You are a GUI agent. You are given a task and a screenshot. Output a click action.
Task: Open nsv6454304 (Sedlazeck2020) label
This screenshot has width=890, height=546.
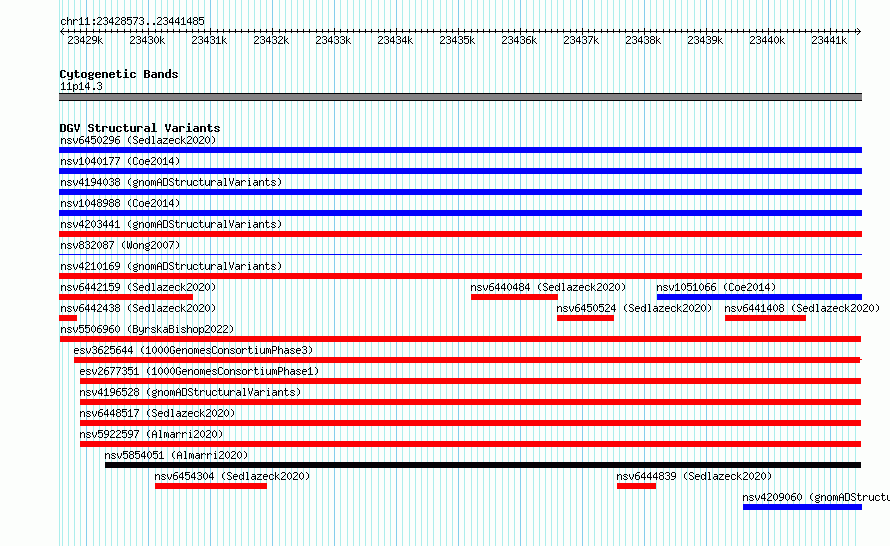coord(232,476)
